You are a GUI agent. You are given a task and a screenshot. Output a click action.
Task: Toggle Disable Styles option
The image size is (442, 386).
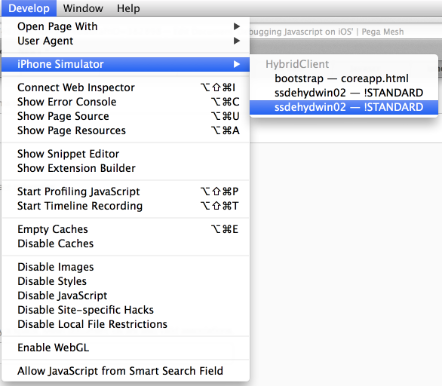coord(126,281)
